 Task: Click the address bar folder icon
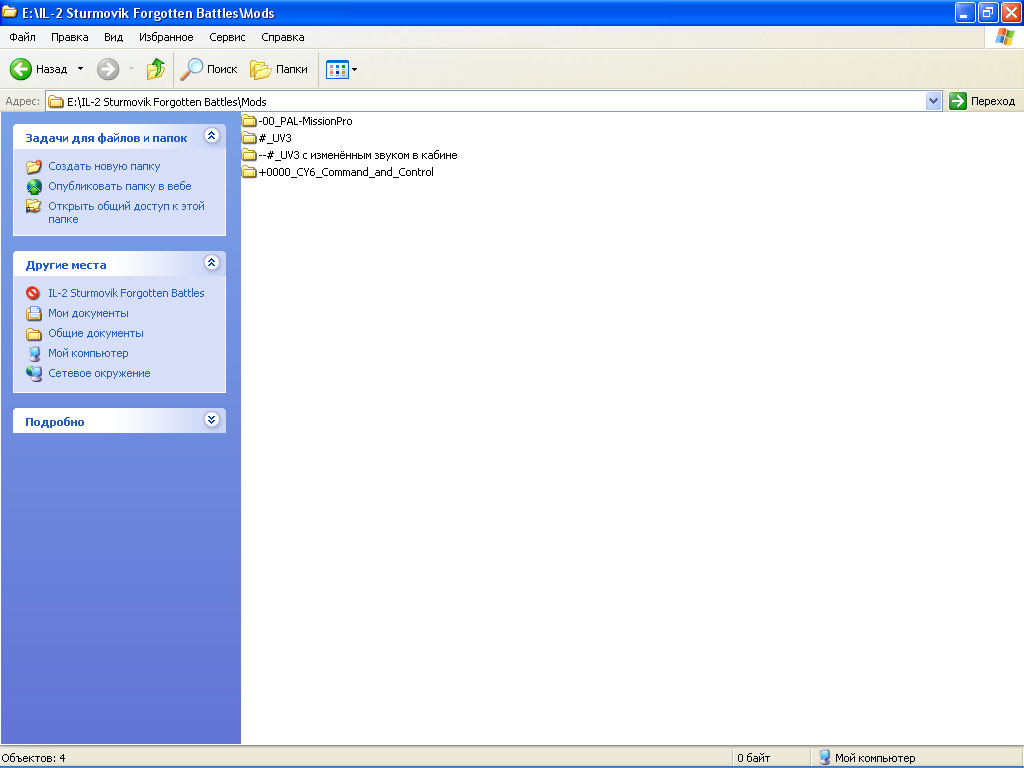pos(56,101)
